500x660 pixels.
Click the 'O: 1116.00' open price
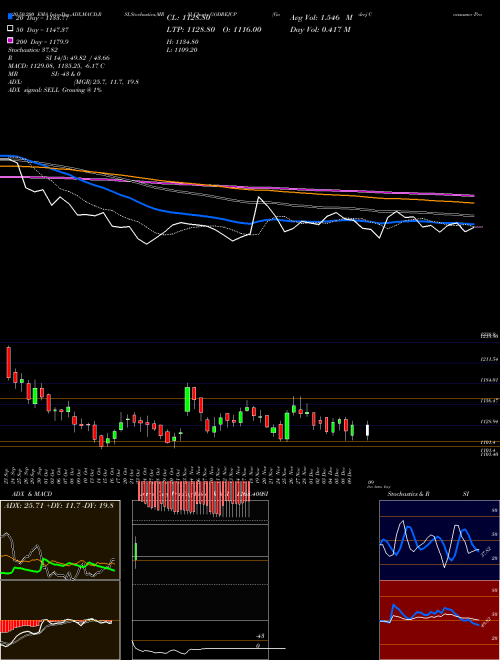tap(242, 29)
